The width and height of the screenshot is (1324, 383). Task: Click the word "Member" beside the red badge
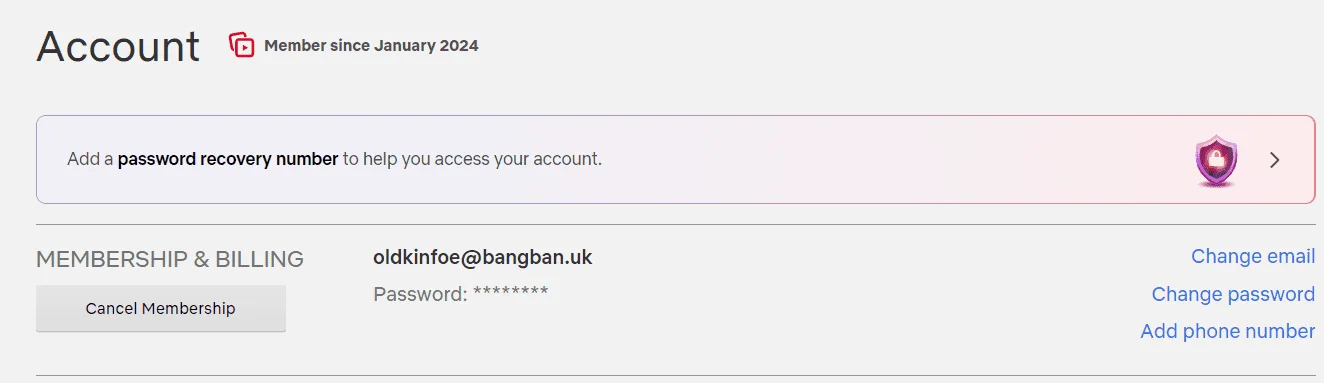click(x=297, y=46)
